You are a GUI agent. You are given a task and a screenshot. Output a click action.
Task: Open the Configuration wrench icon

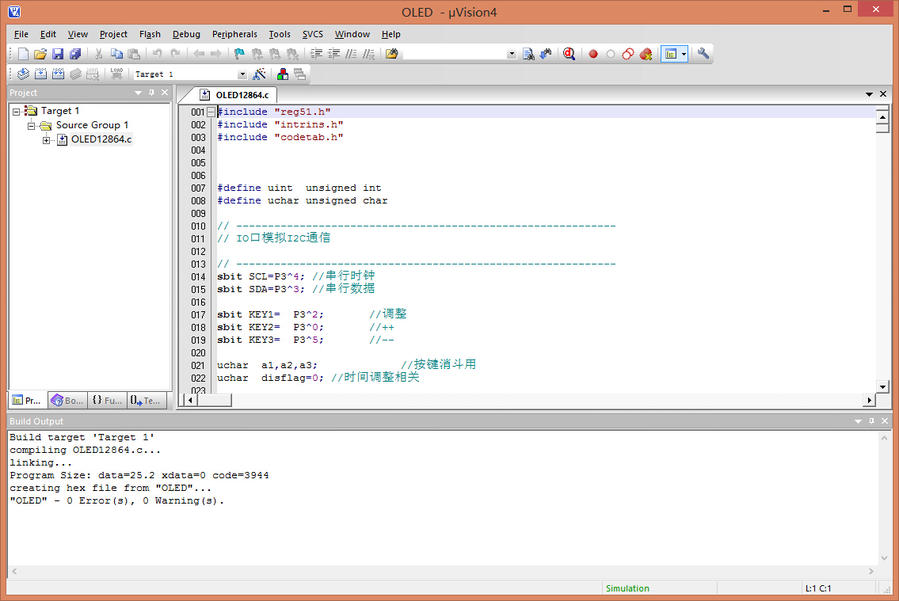[703, 54]
